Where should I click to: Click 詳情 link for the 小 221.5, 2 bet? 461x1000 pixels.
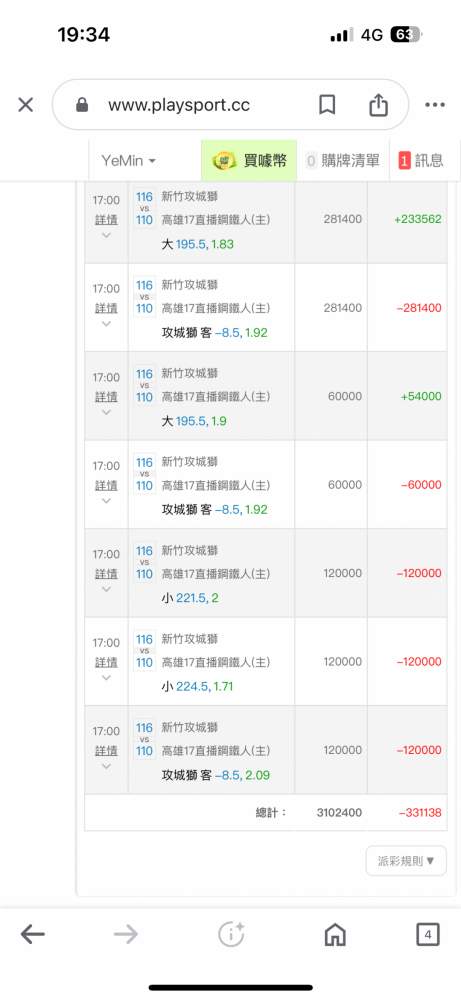coord(106,574)
